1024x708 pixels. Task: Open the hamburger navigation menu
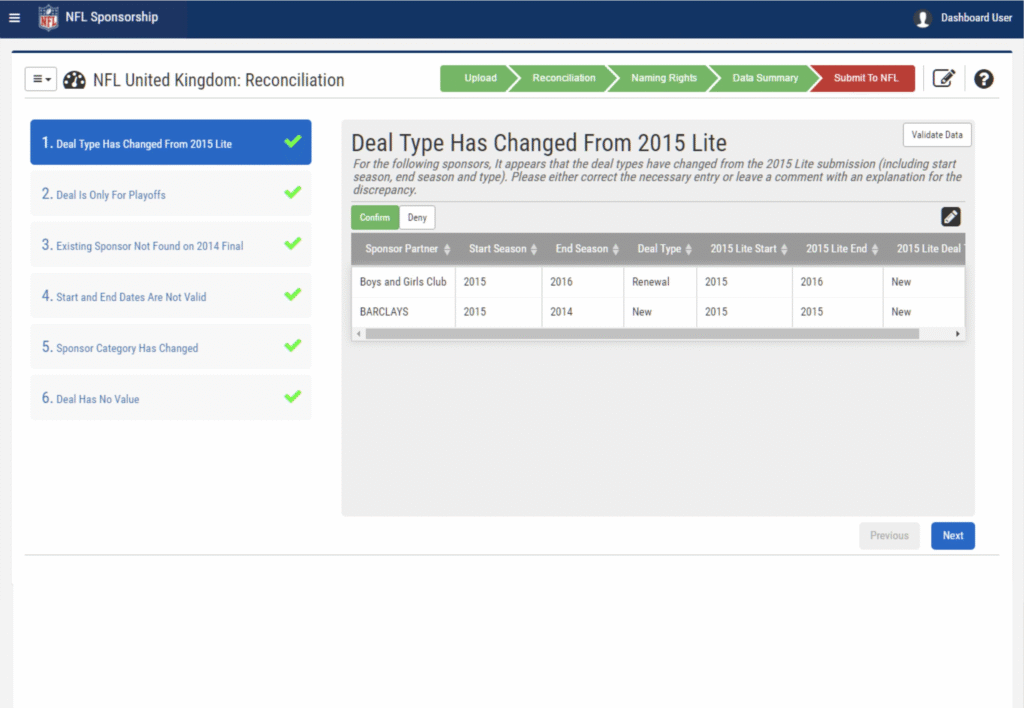point(14,17)
